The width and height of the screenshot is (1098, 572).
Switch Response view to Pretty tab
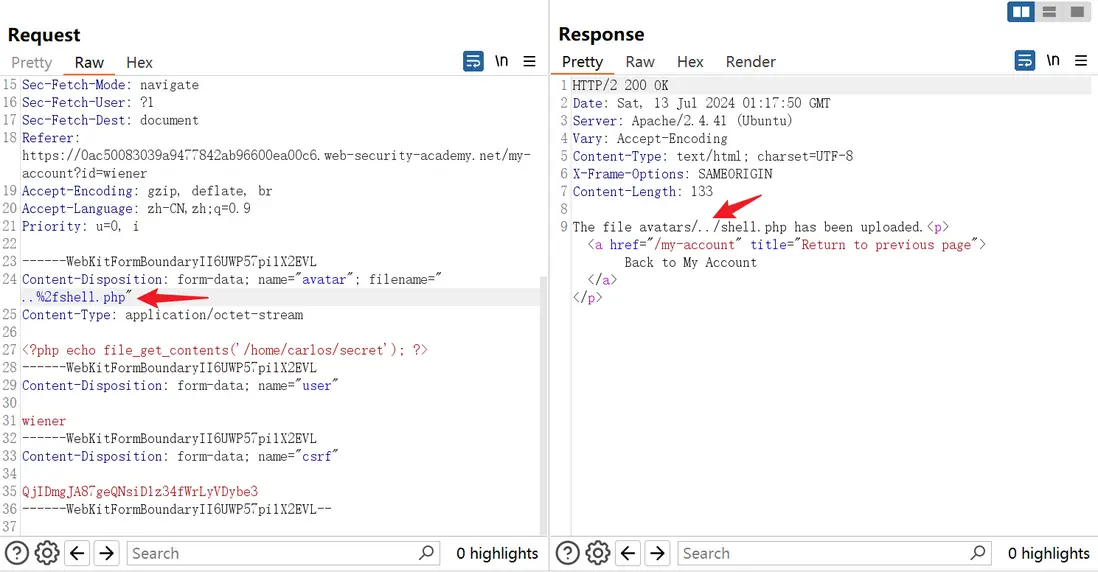582,62
